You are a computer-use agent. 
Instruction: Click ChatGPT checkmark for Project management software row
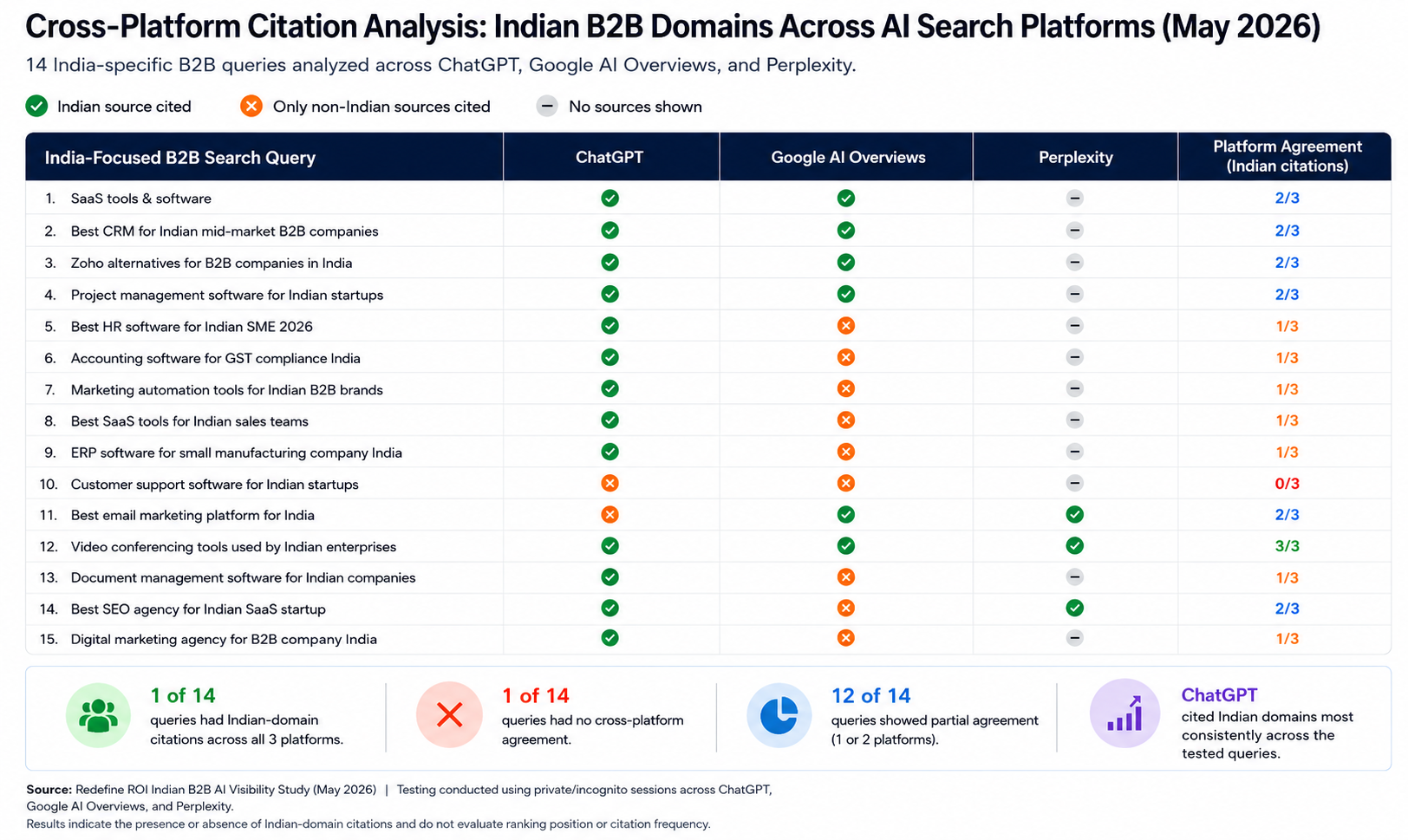click(610, 295)
